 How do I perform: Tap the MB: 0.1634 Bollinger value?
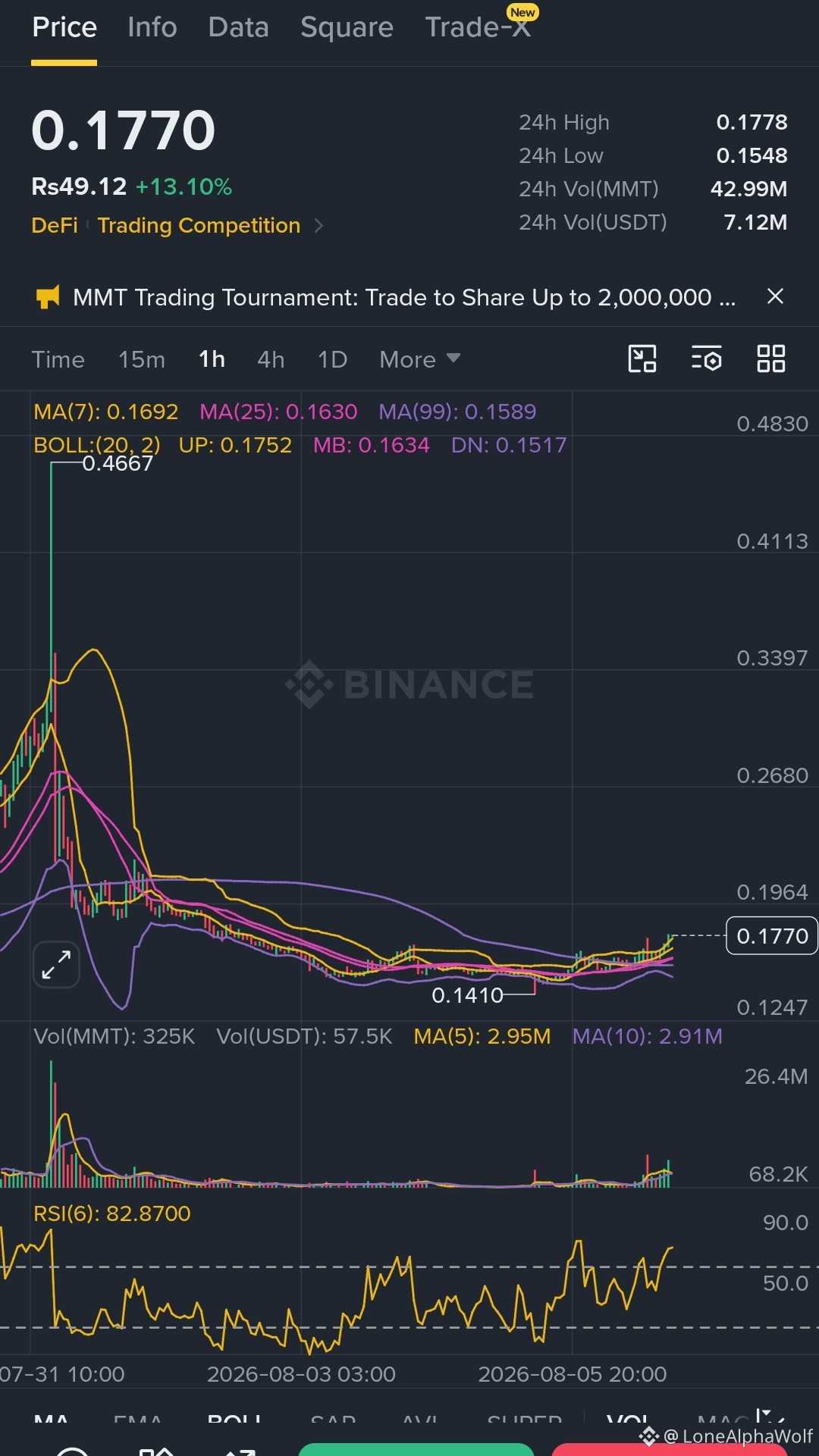coord(372,445)
